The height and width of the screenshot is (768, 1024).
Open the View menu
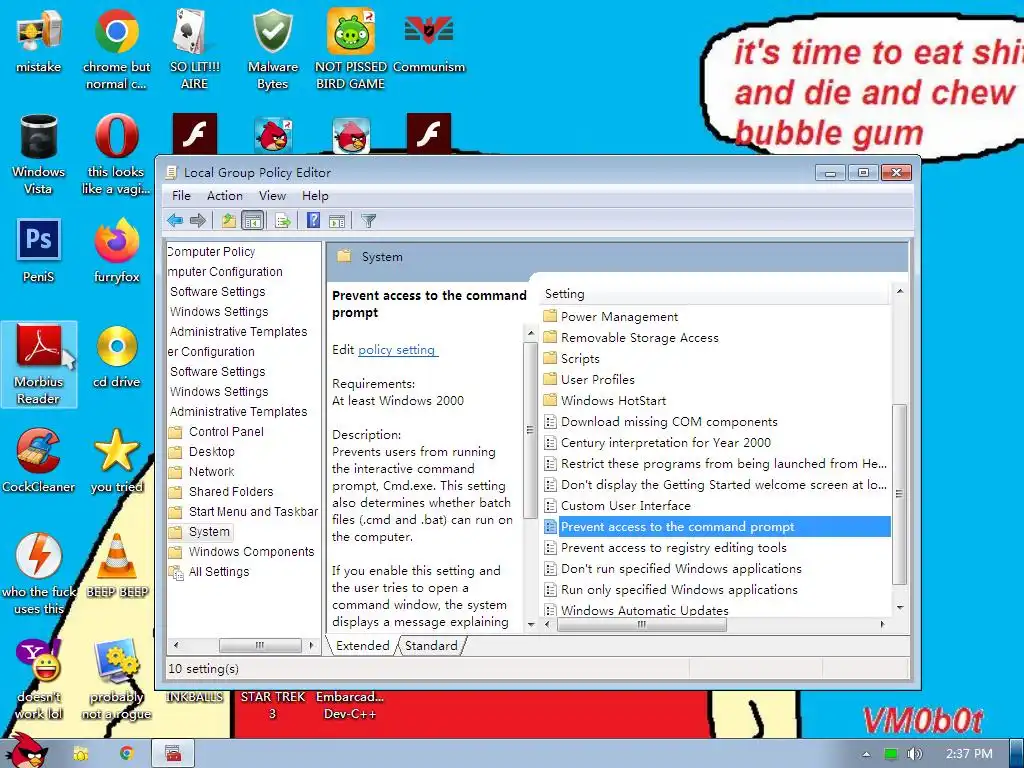click(x=272, y=196)
